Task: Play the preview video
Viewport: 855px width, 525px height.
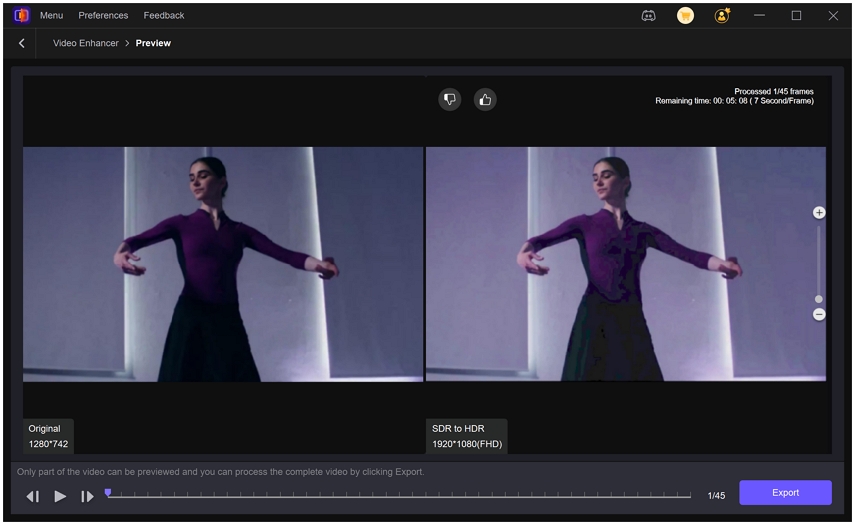Action: (x=60, y=496)
